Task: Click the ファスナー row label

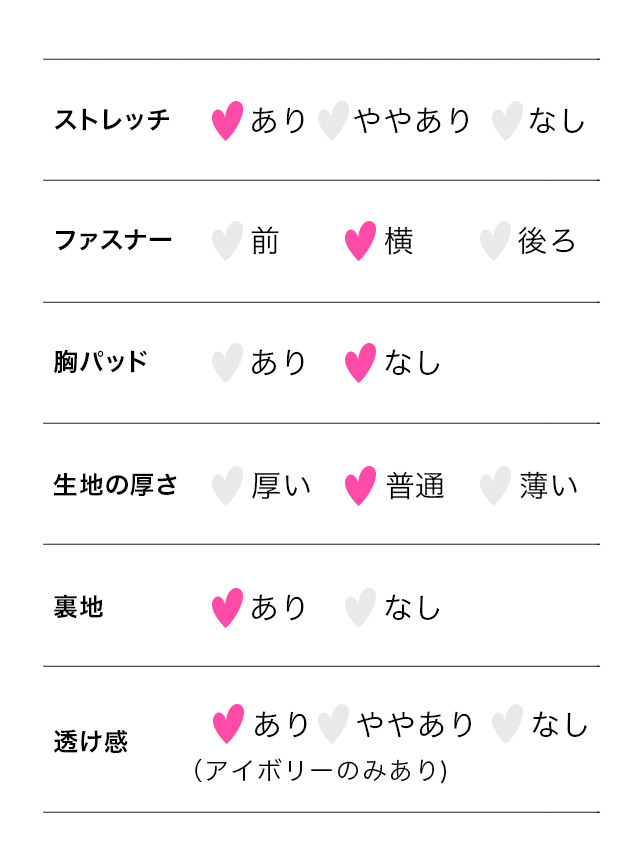Action: (x=112, y=241)
